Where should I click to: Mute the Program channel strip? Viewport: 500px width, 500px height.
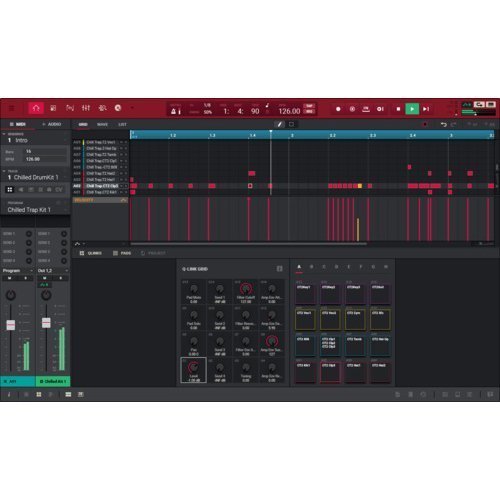tap(9, 278)
